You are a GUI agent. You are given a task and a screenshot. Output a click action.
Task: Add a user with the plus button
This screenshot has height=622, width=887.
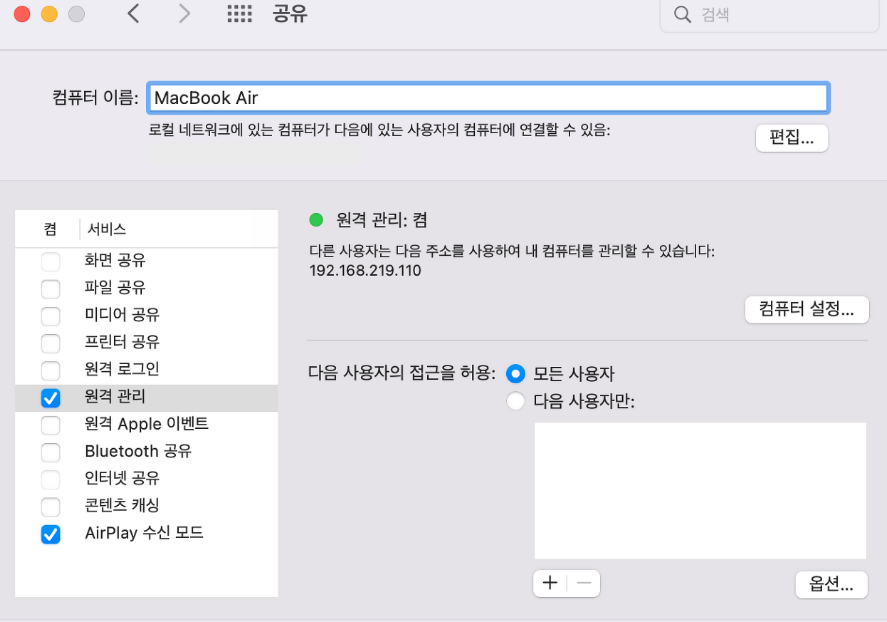pos(550,583)
